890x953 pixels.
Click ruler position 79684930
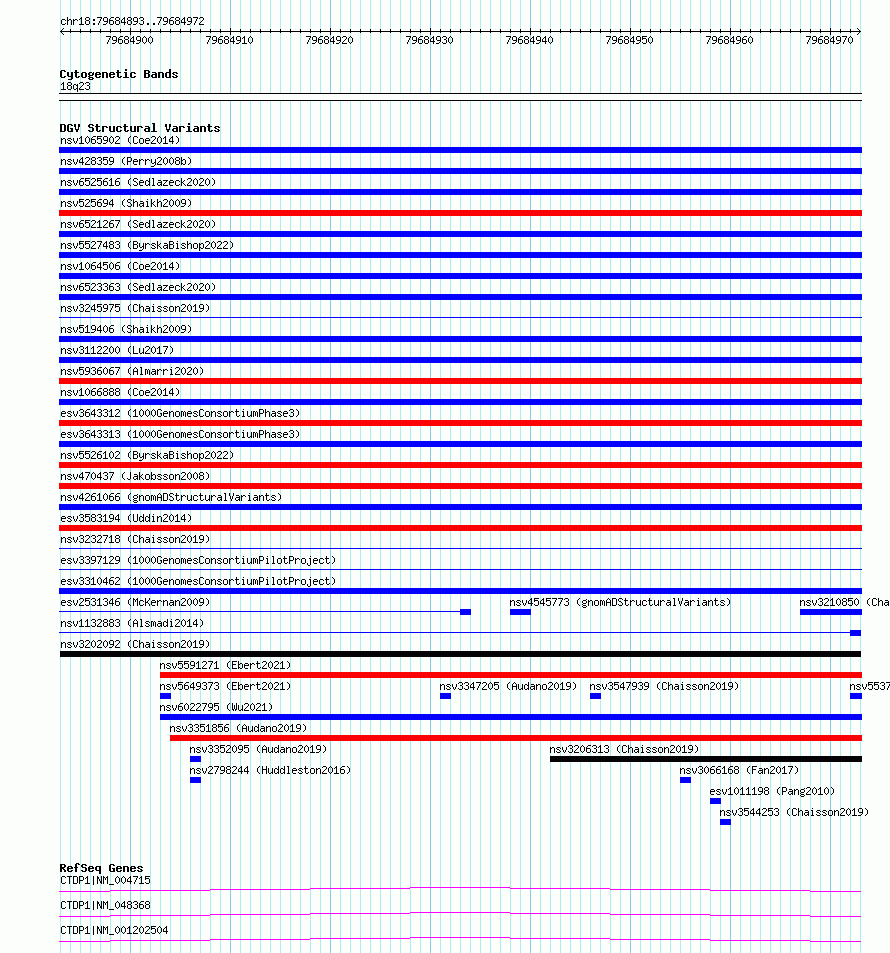tap(429, 40)
